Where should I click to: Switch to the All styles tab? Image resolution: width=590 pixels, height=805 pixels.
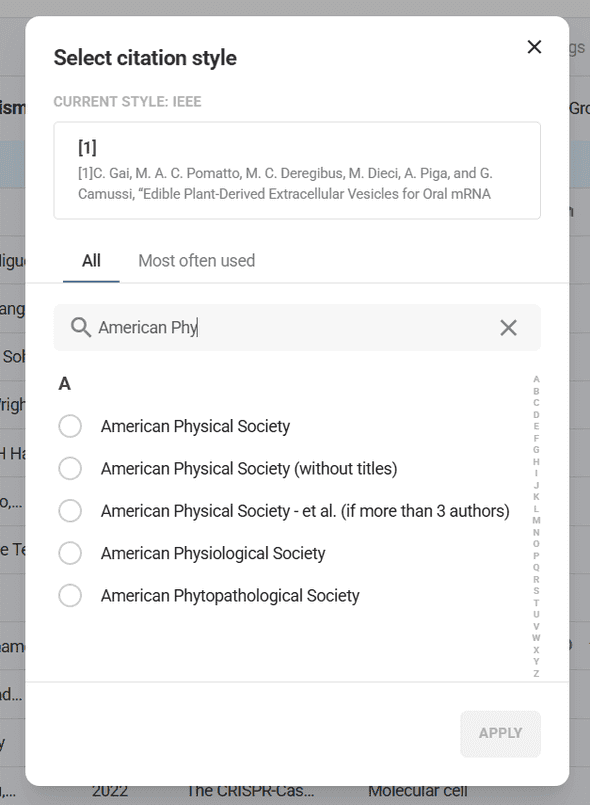point(91,260)
